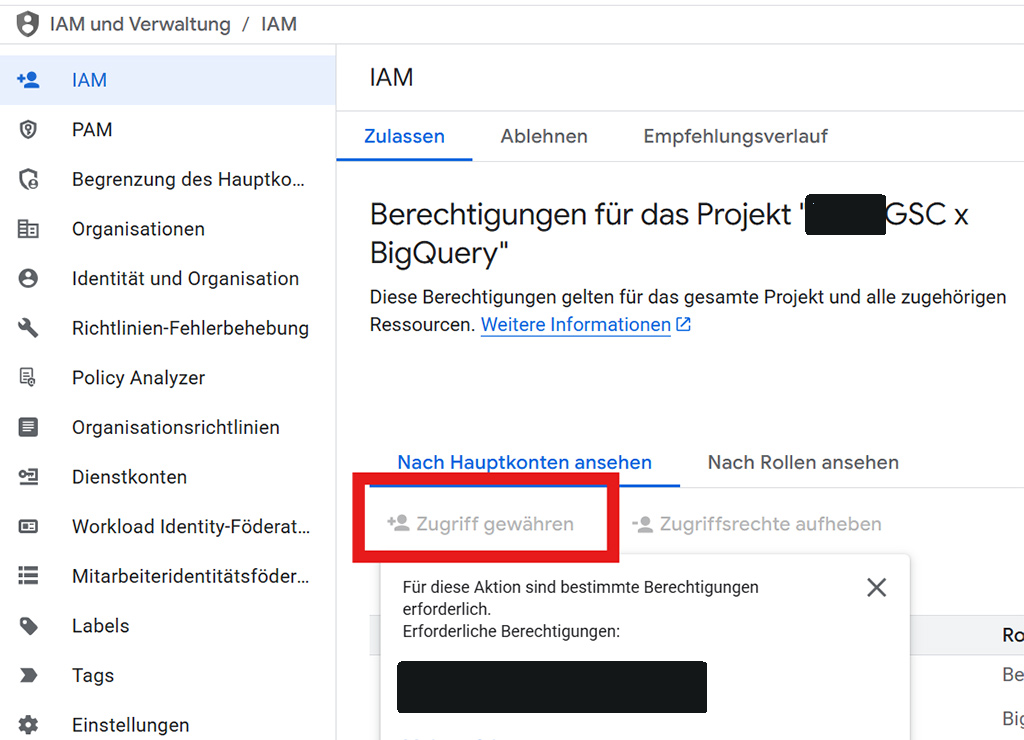Go to Labels page

tap(168, 626)
